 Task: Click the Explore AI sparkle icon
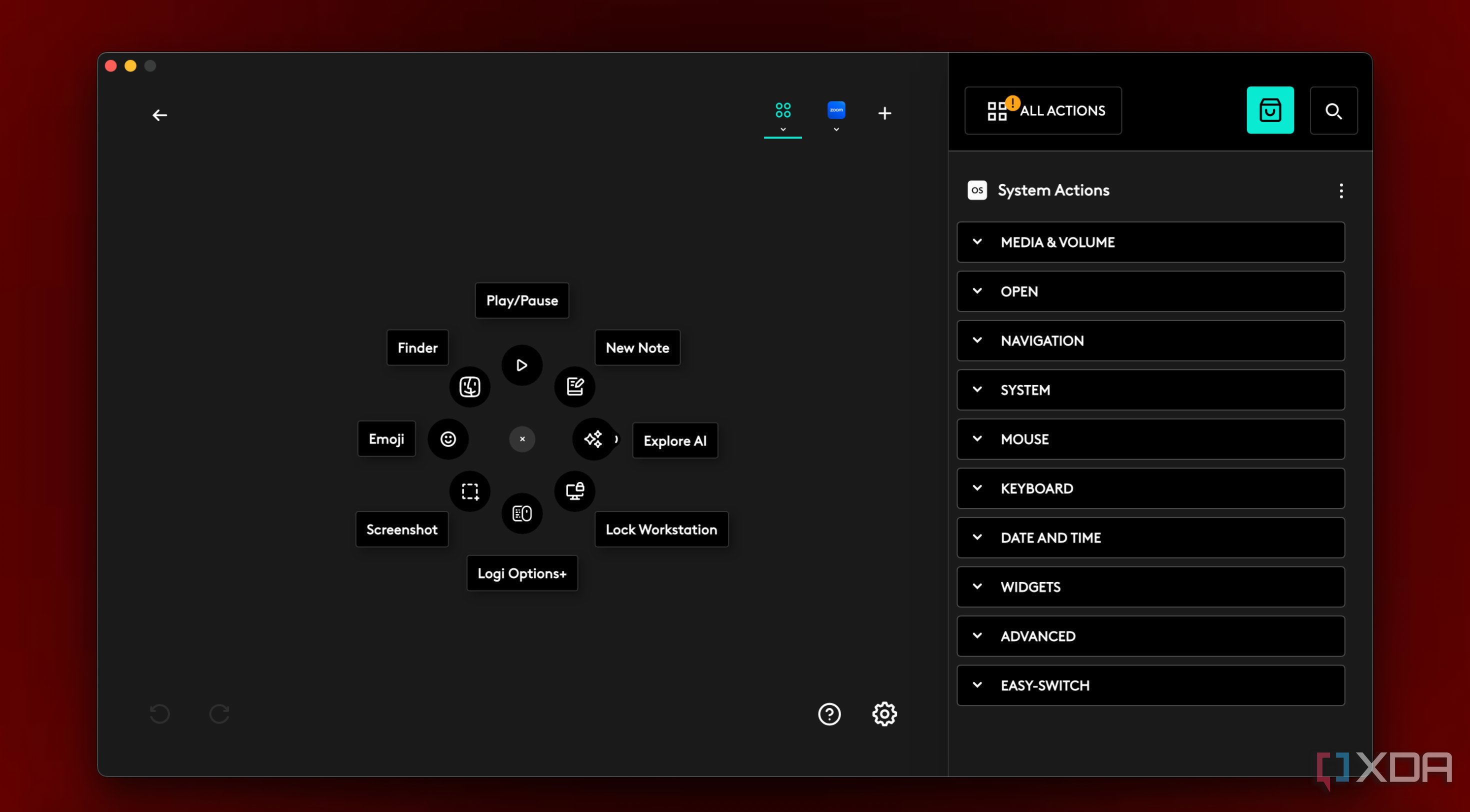pos(593,439)
